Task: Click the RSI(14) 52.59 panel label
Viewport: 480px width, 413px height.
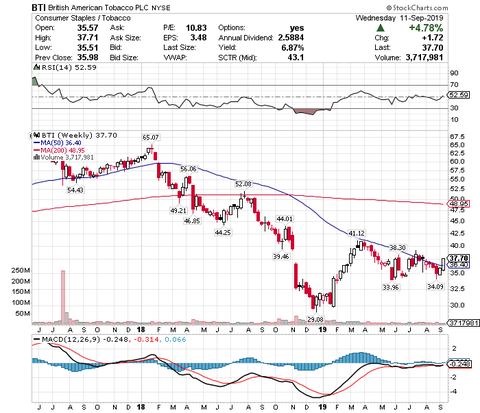Action: (x=68, y=68)
